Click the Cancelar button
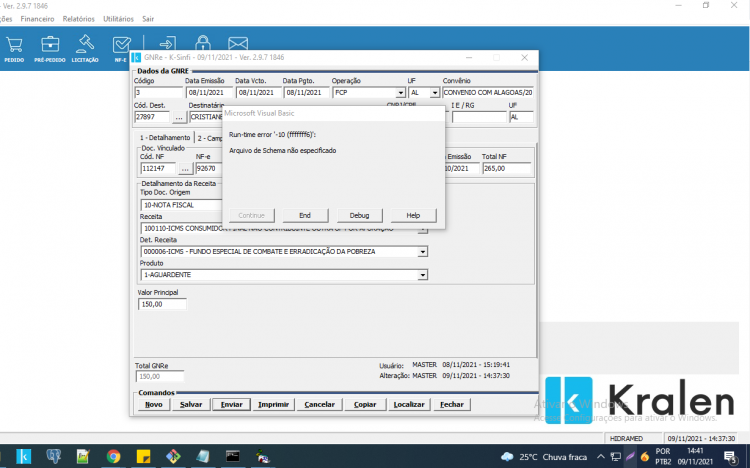 (320, 404)
